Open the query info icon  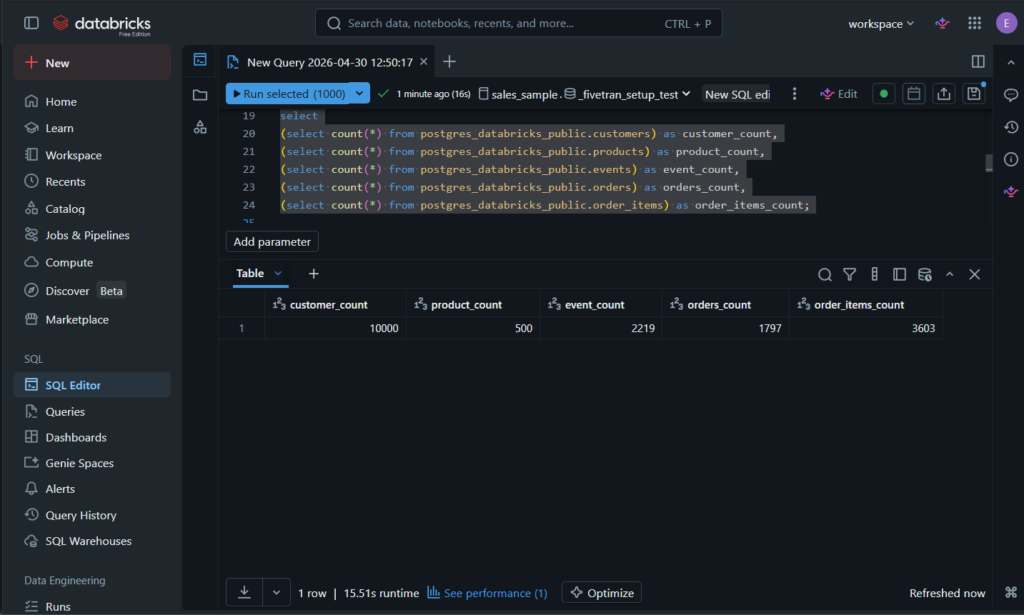pyautogui.click(x=1011, y=159)
